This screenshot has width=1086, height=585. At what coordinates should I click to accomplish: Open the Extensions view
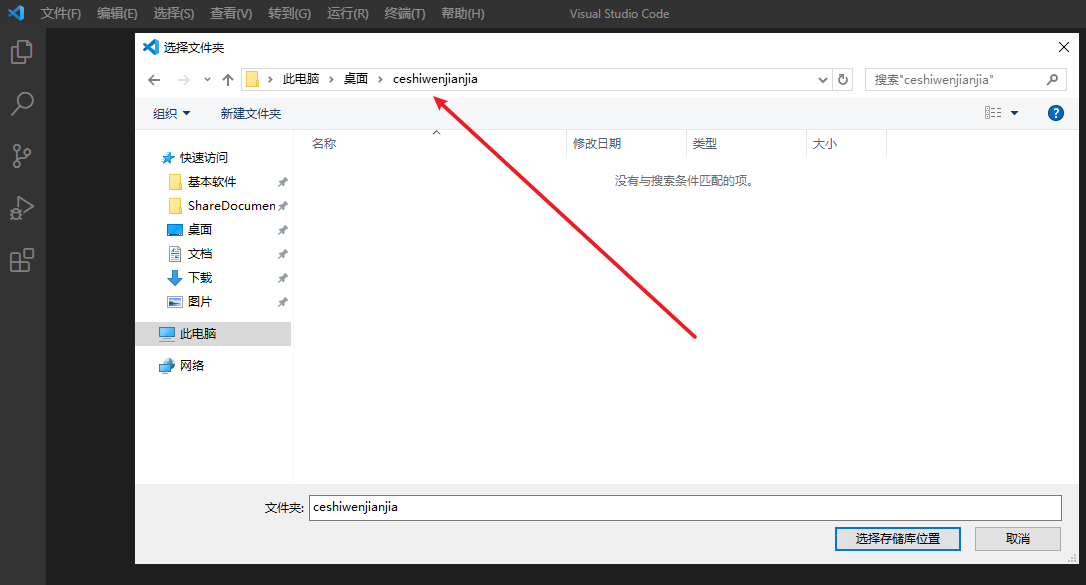pos(22,260)
